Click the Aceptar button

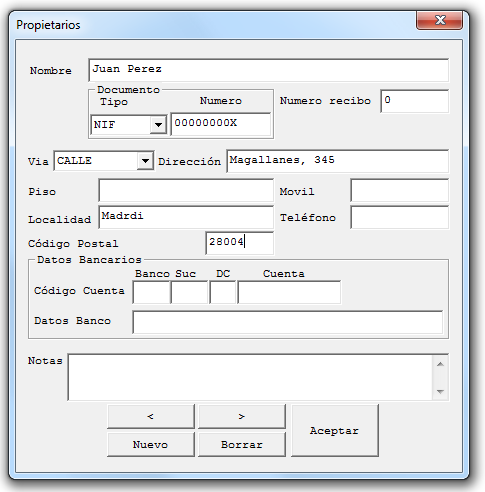pos(335,430)
